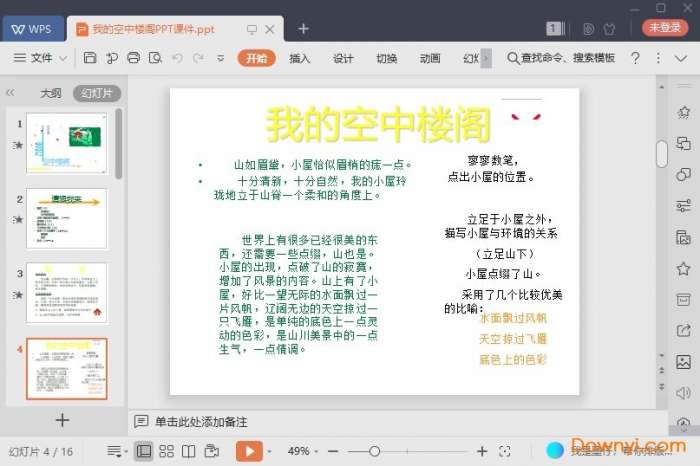Click the 查找命令、搜索模板 search box
This screenshot has width=700, height=466.
click(562, 58)
